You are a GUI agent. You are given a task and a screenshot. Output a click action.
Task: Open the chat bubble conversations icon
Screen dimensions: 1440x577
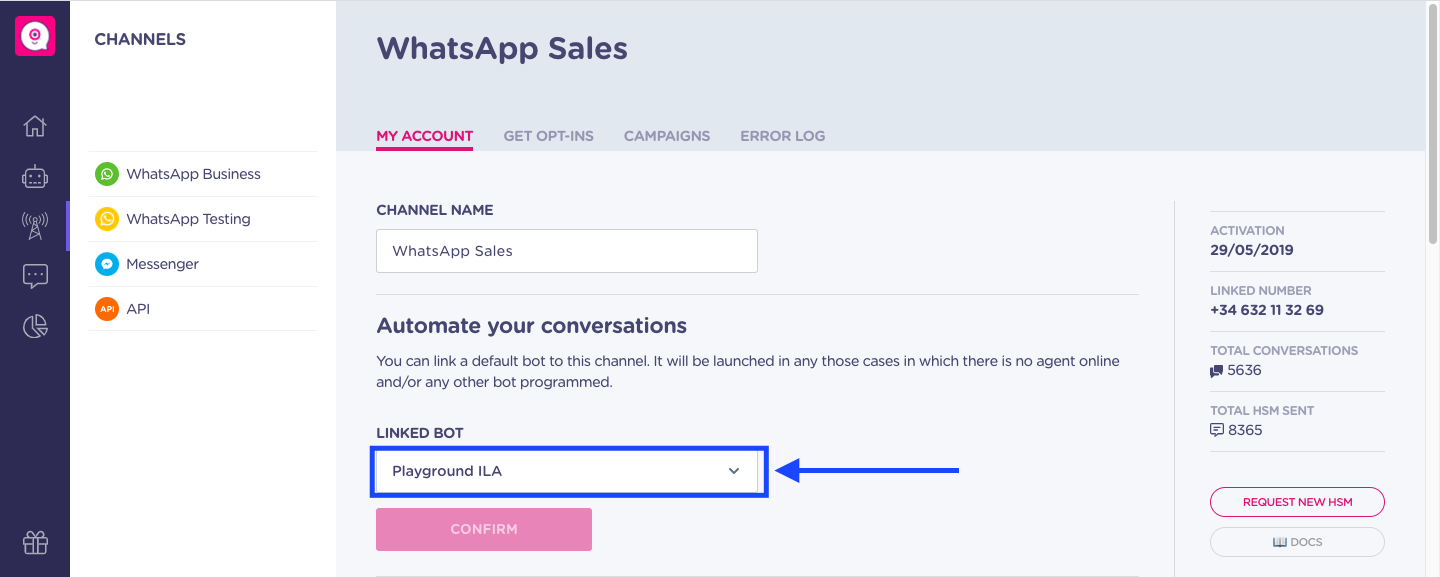(x=35, y=276)
